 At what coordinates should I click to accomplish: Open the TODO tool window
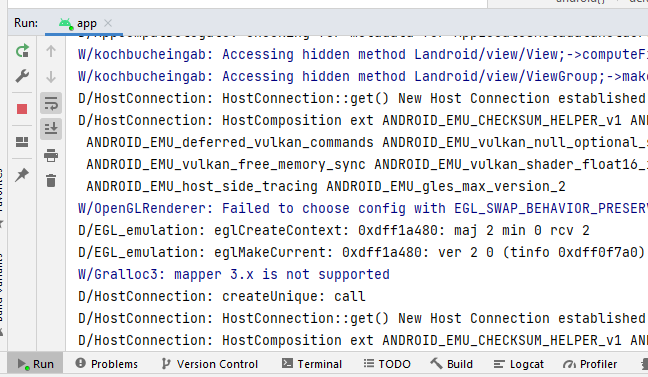tap(387, 364)
